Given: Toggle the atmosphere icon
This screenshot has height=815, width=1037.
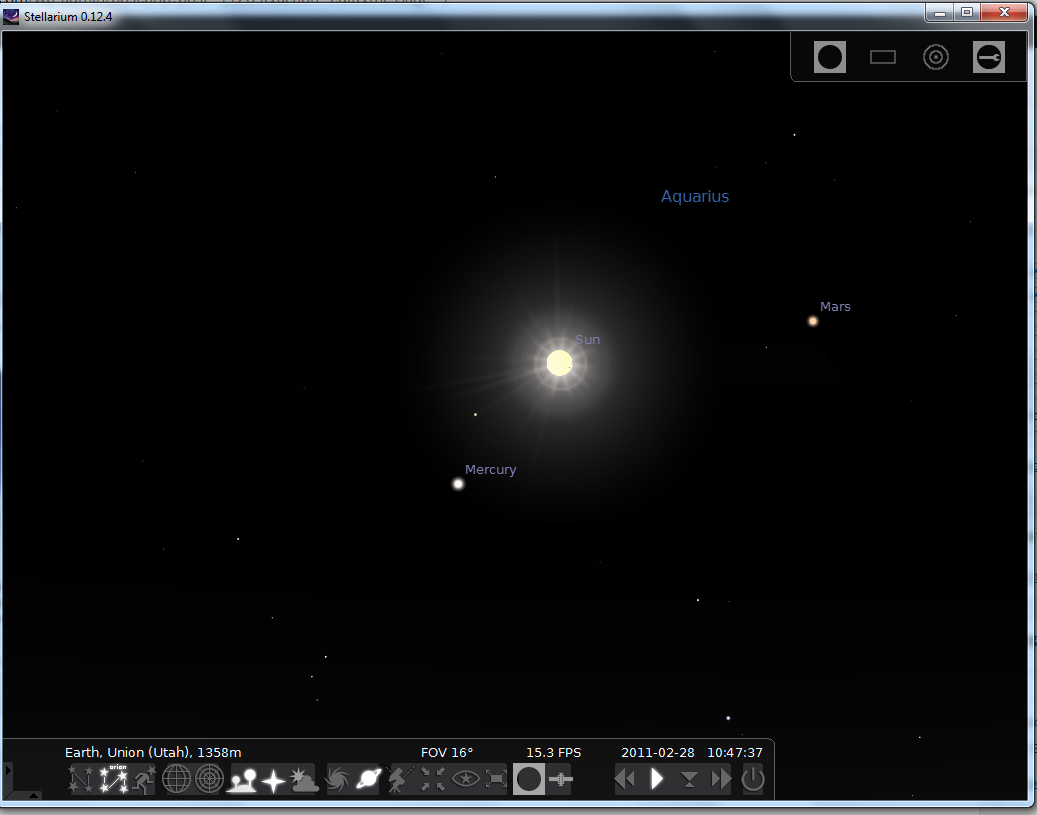Looking at the screenshot, I should click(x=304, y=779).
